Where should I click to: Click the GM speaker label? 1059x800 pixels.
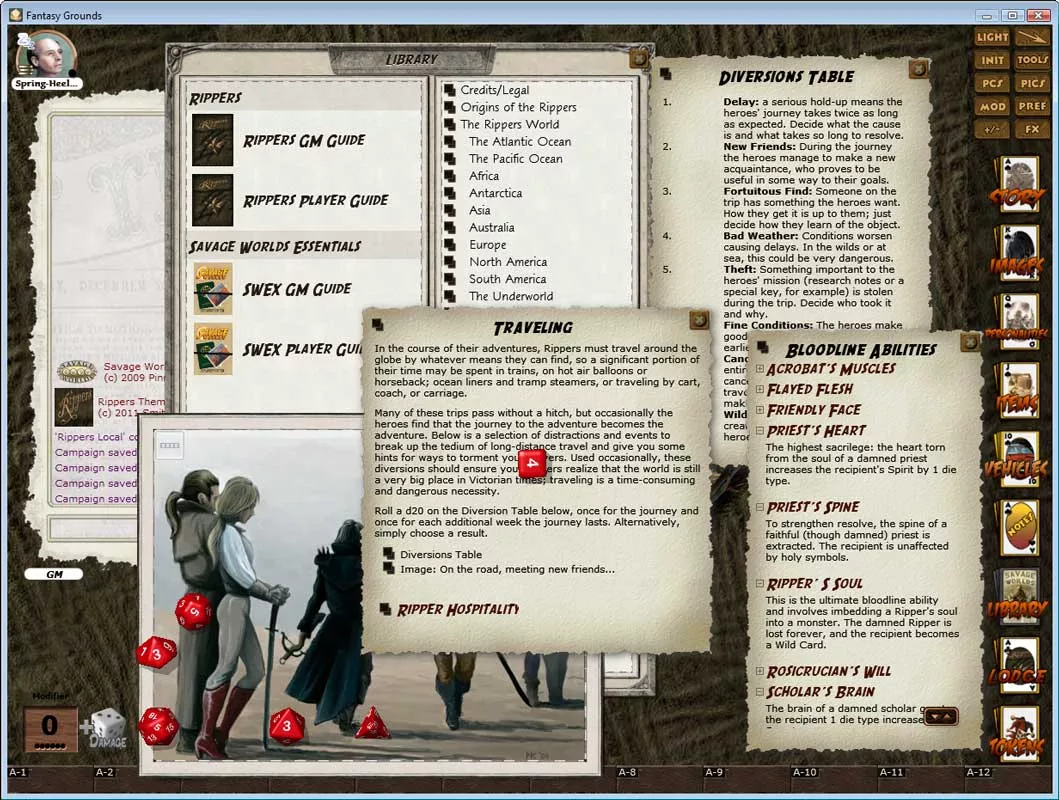pos(54,574)
